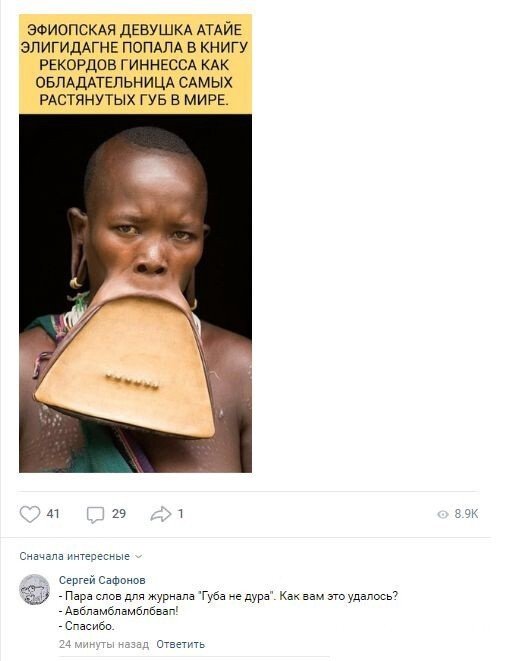Like the post with heart icon
The height and width of the screenshot is (661, 506).
30,514
